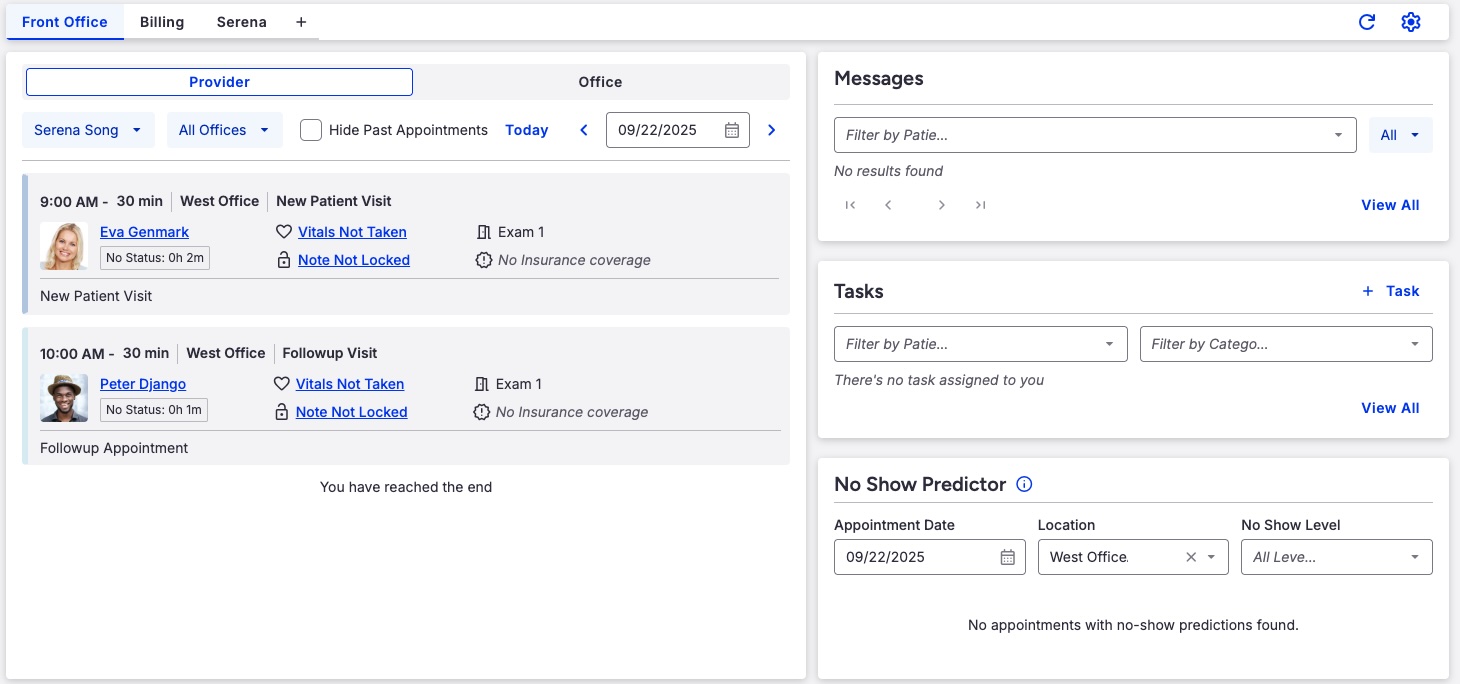This screenshot has height=684, width=1460.
Task: Add a new tab with plus icon
Action: [x=301, y=22]
